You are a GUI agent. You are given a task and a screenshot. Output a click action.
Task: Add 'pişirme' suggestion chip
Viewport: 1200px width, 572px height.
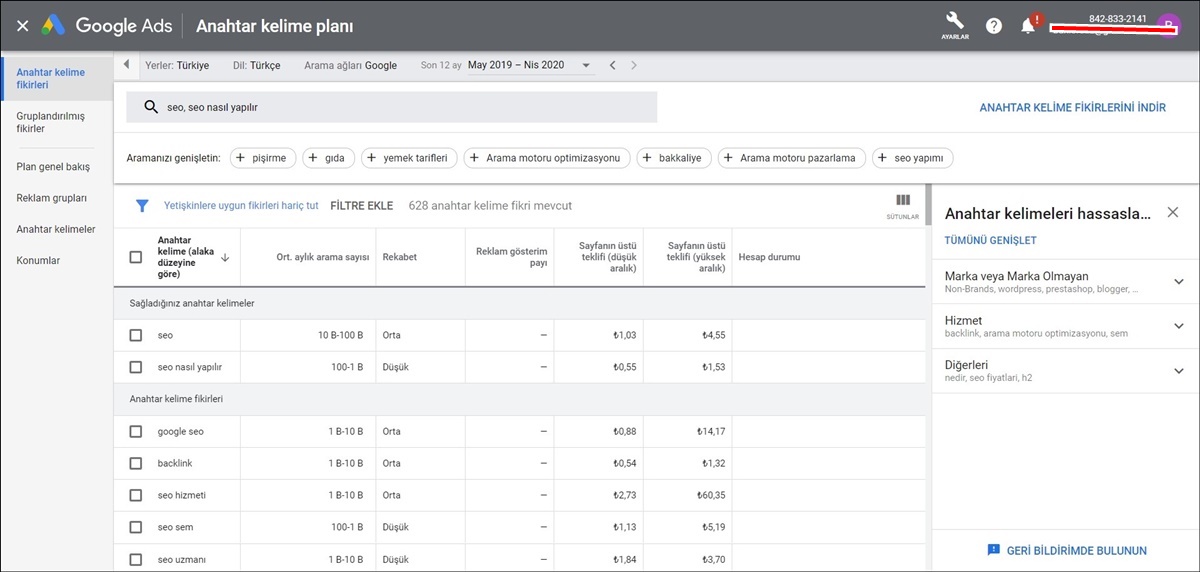[262, 158]
